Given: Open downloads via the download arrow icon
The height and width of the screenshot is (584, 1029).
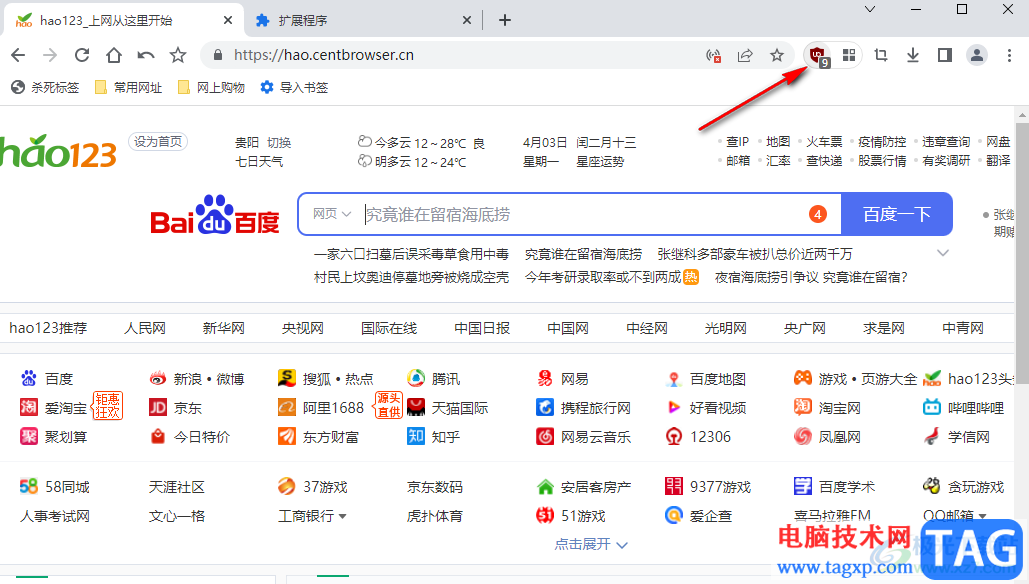Looking at the screenshot, I should (913, 55).
